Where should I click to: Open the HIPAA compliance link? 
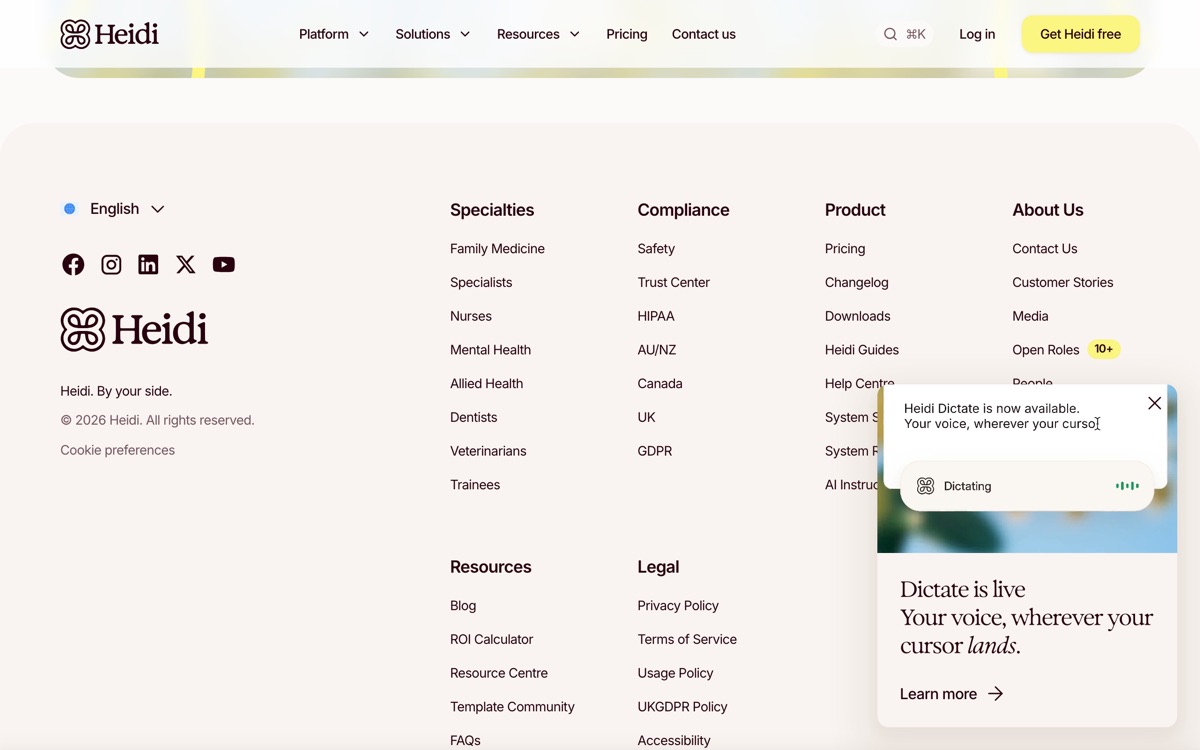[x=656, y=316]
